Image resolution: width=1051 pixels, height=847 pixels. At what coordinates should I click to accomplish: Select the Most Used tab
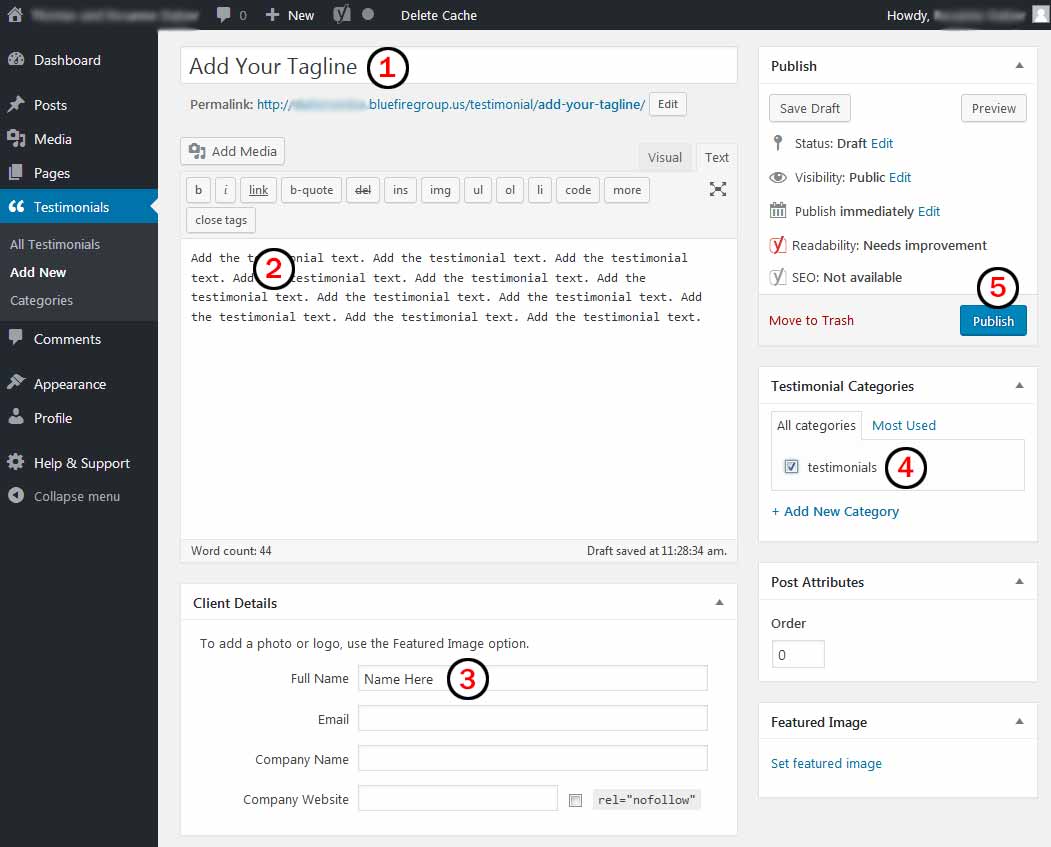tap(904, 425)
